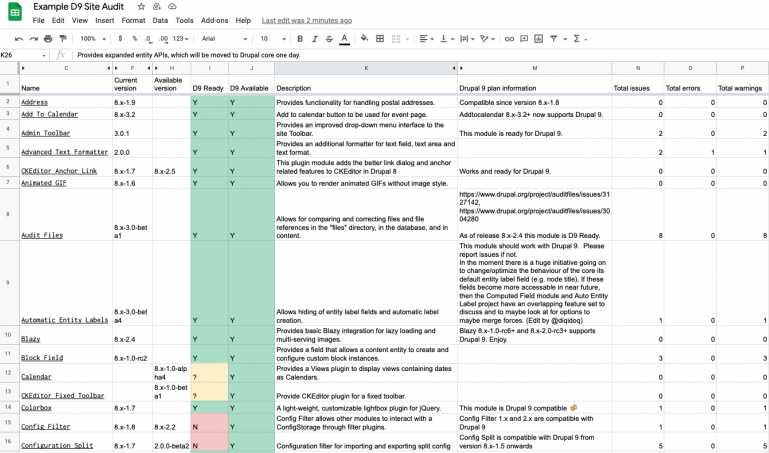
Task: Open the text color picker
Action: pos(344,39)
